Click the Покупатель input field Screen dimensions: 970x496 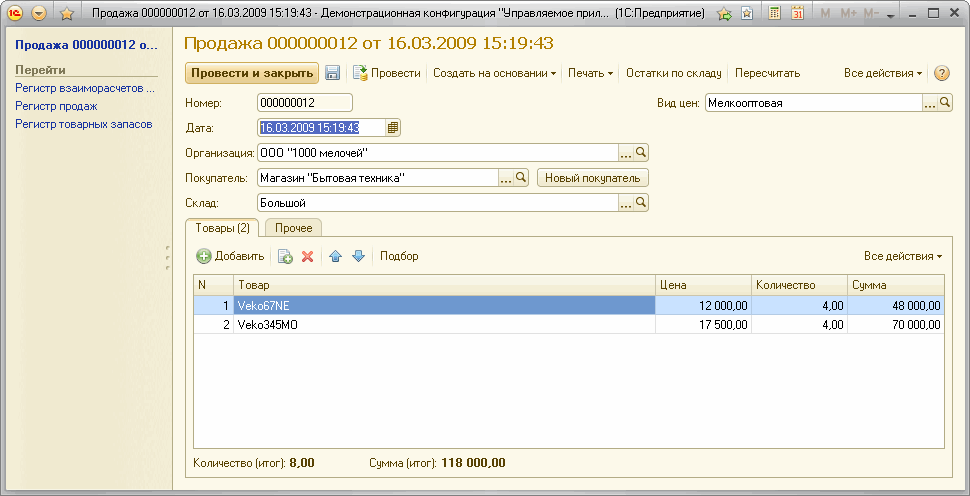coord(377,178)
